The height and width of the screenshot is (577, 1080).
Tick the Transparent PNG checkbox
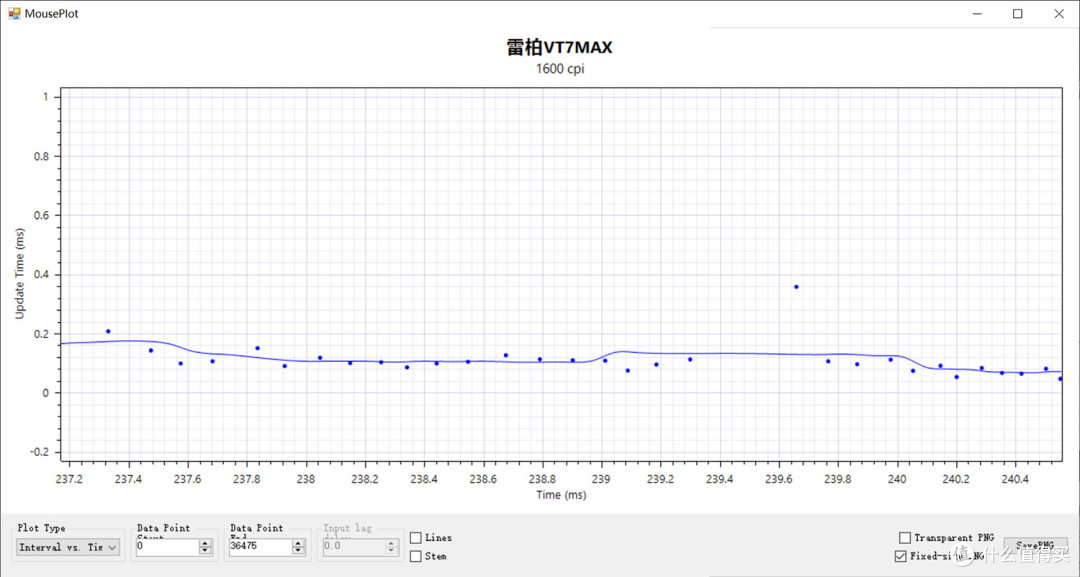tap(905, 537)
